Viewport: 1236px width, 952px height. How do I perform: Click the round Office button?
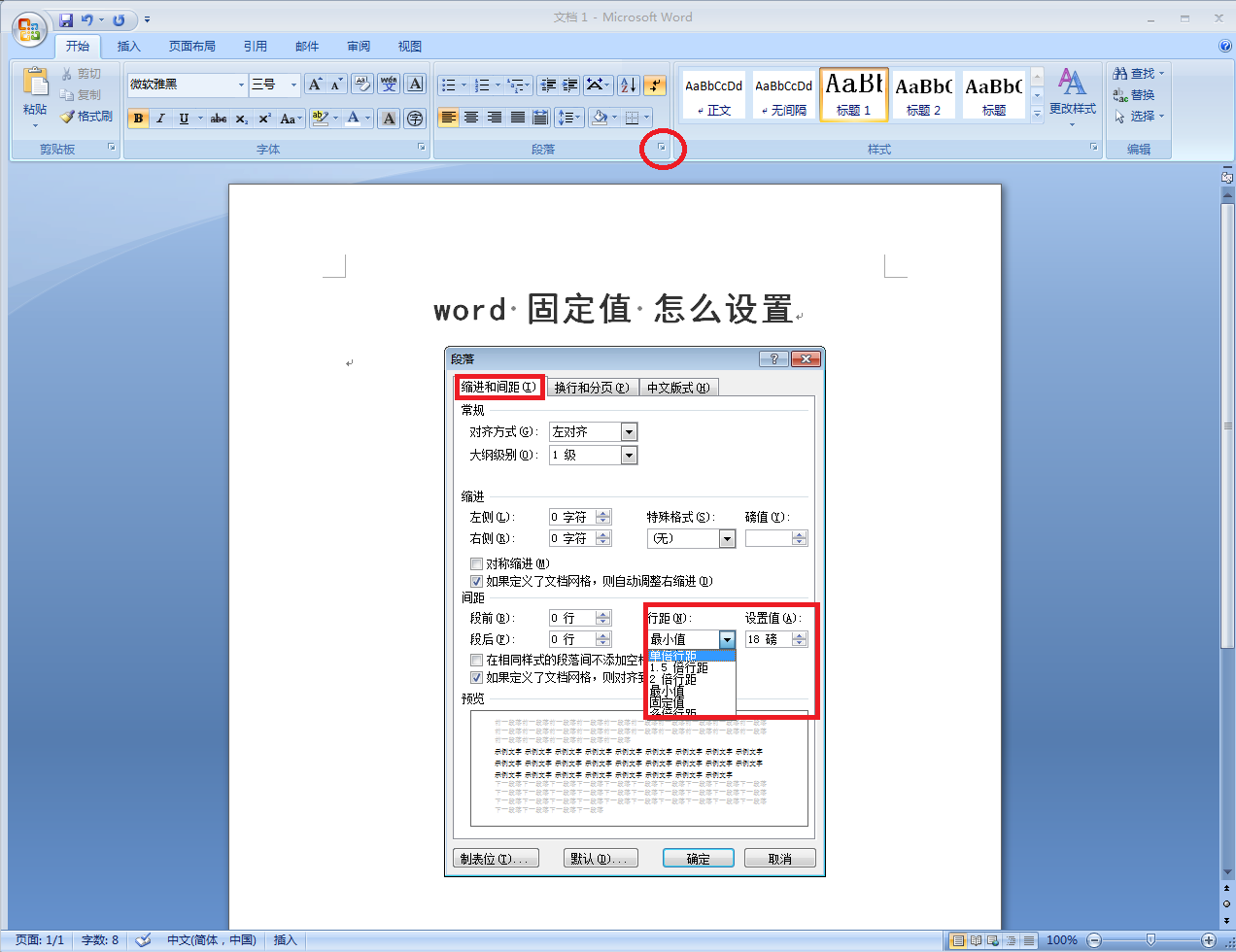pos(29,29)
